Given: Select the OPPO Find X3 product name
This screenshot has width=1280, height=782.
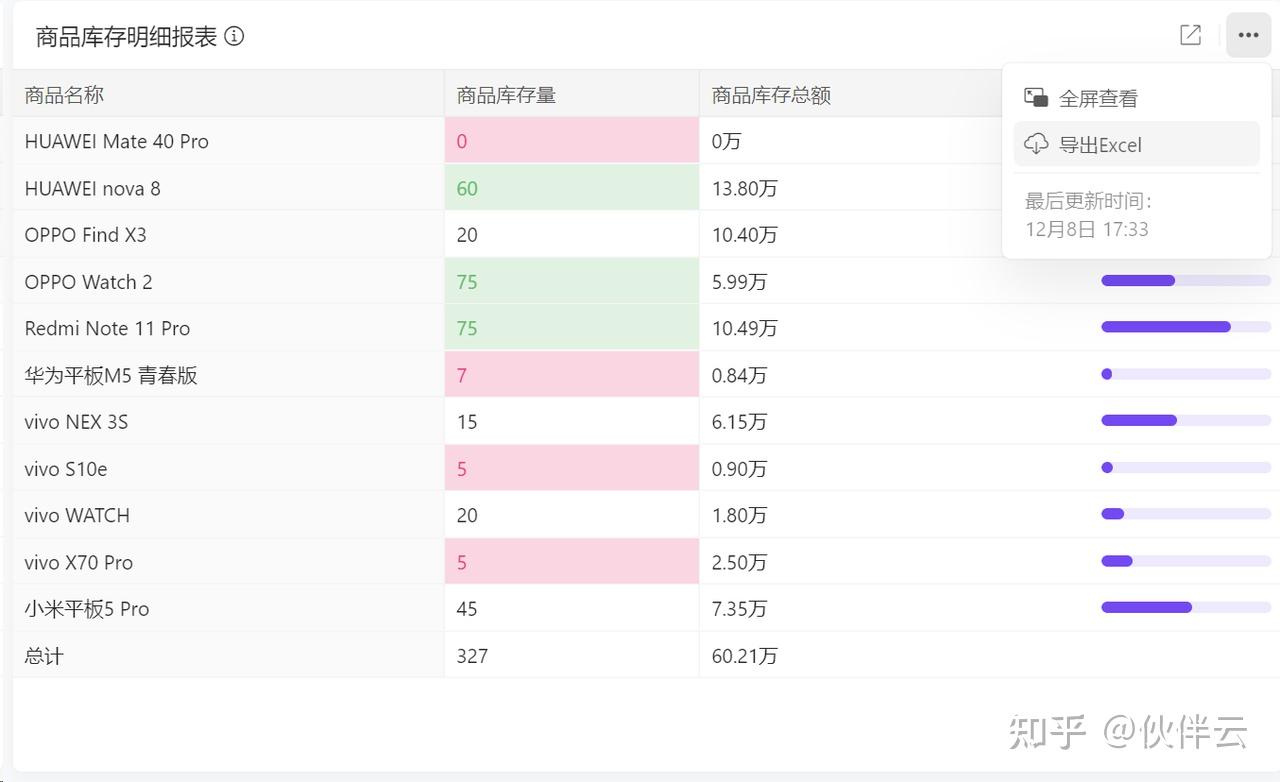Looking at the screenshot, I should (86, 235).
